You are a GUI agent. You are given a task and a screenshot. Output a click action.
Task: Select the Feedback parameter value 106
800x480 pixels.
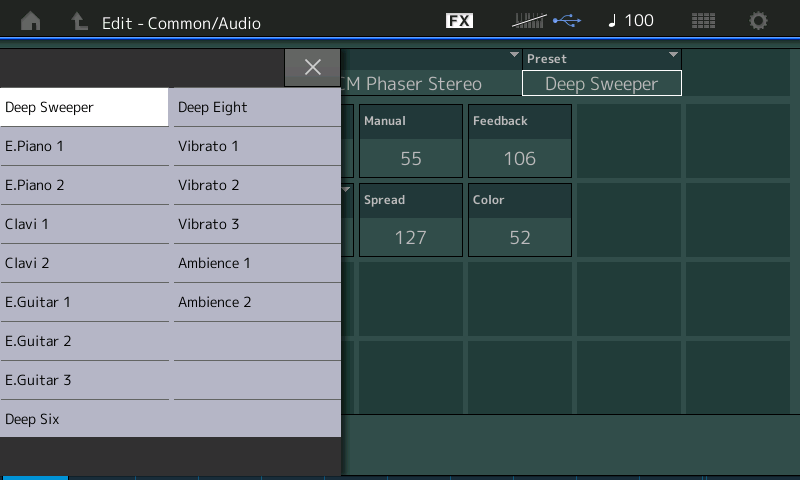[x=520, y=158]
